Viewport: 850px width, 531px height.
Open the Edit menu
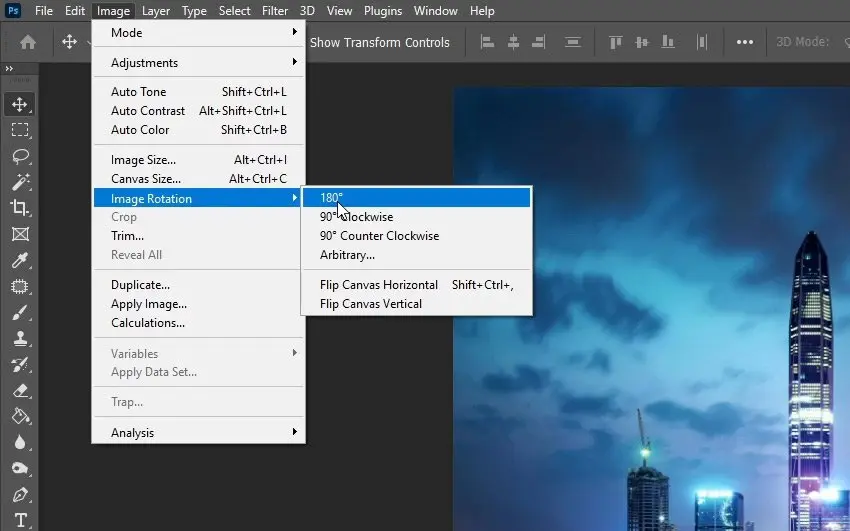(x=75, y=11)
